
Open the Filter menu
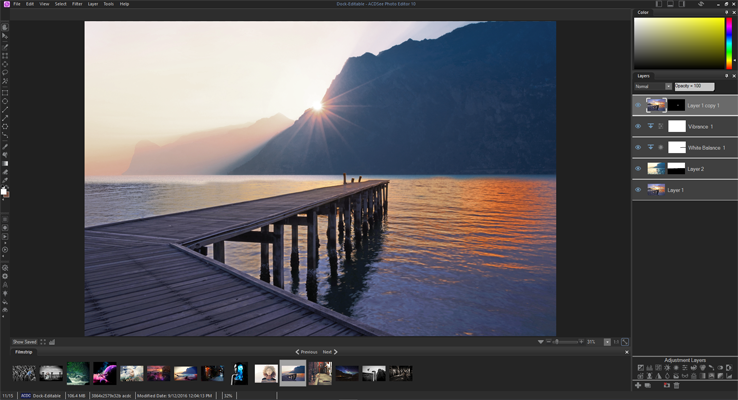pyautogui.click(x=77, y=4)
